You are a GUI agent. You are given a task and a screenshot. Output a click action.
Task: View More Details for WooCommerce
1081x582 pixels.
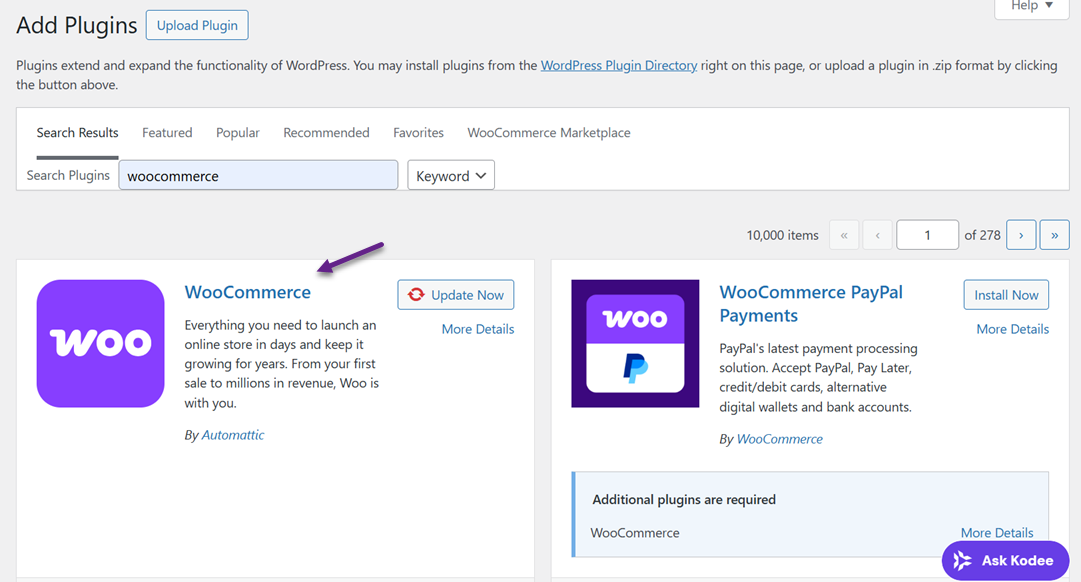[x=478, y=328]
